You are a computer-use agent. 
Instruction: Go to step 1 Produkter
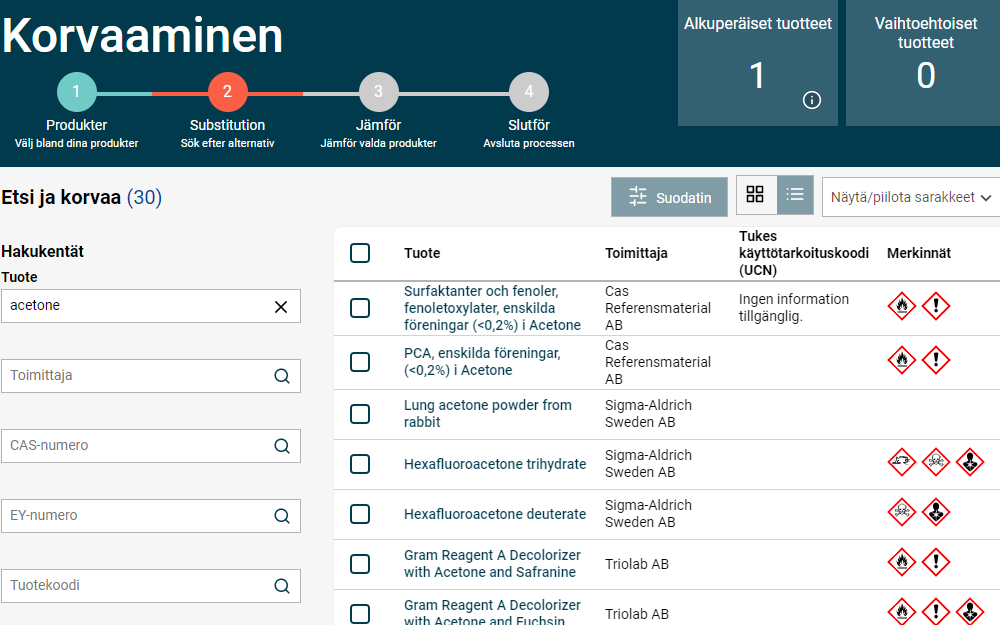[x=77, y=92]
